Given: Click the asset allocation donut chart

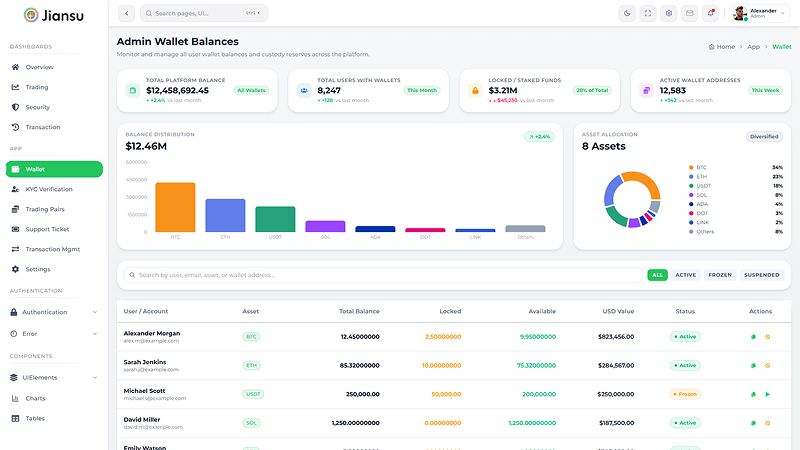Looking at the screenshot, I should point(632,199).
